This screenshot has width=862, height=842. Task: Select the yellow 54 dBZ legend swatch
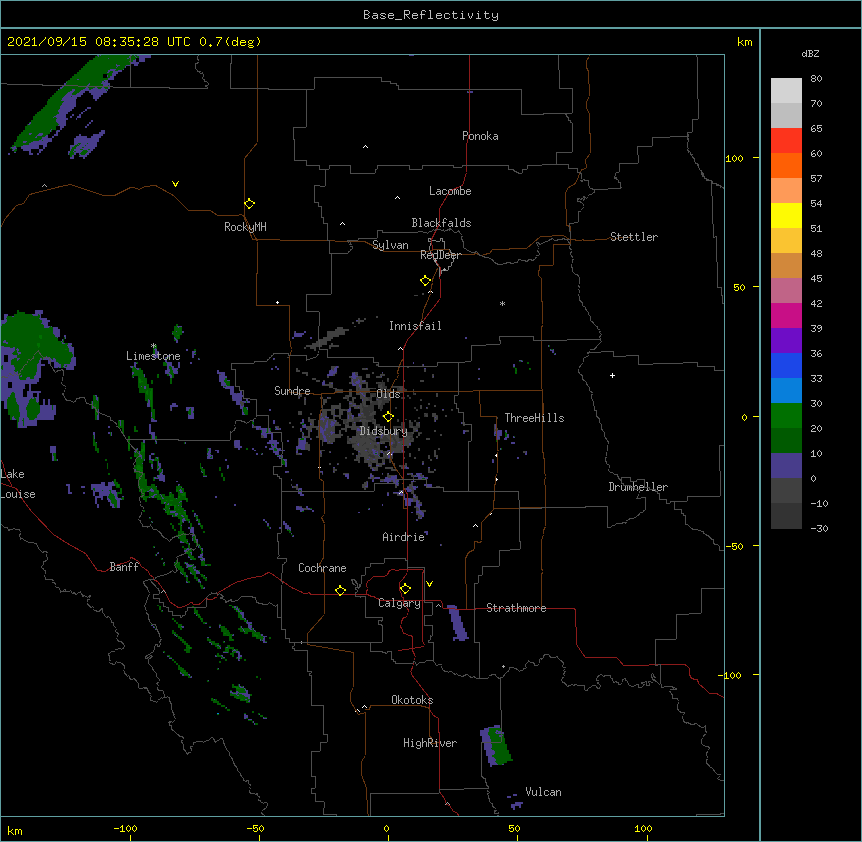786,215
